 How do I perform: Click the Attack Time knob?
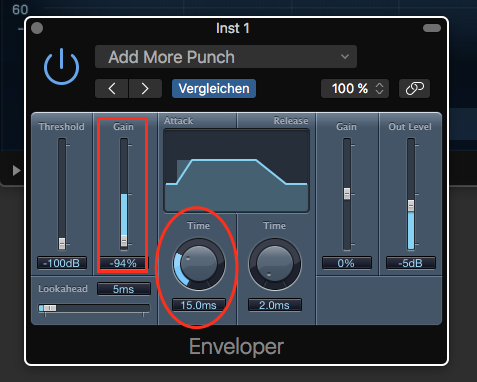(199, 264)
